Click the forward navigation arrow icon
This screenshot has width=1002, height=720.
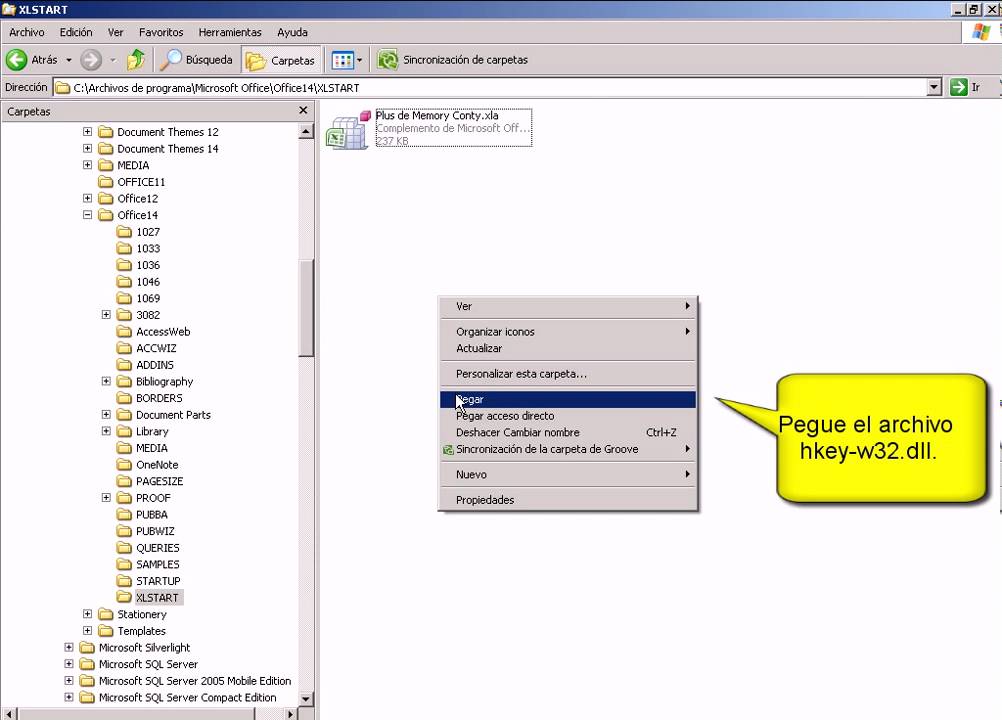(91, 60)
